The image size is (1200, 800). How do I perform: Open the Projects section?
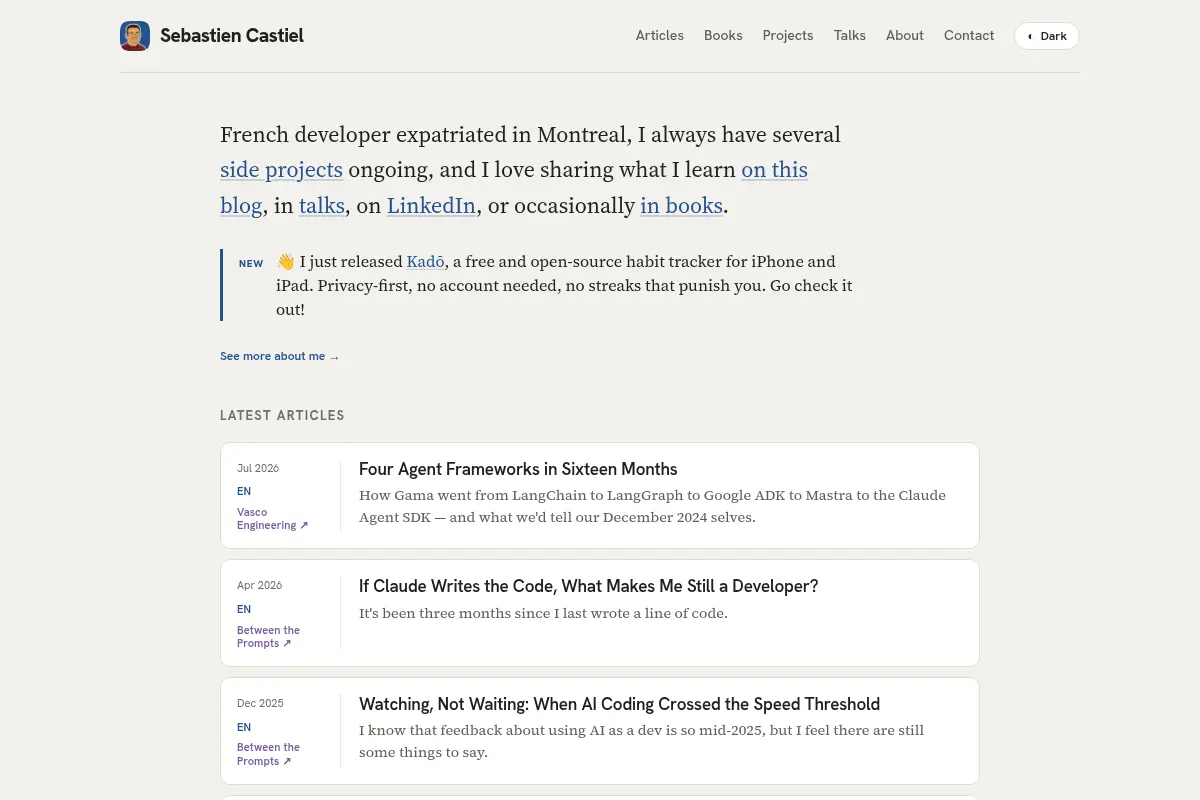point(788,36)
